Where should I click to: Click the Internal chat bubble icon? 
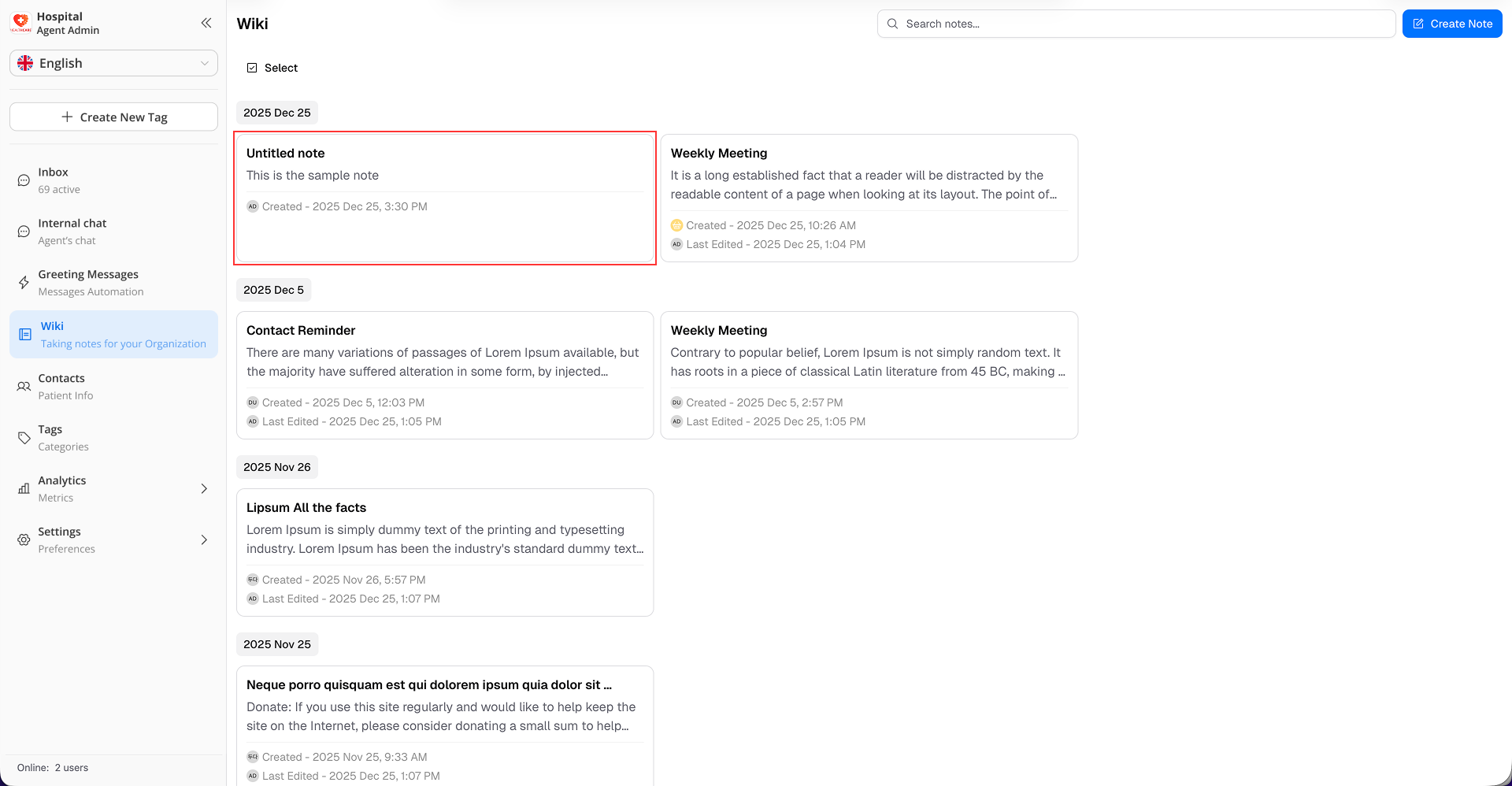click(24, 231)
